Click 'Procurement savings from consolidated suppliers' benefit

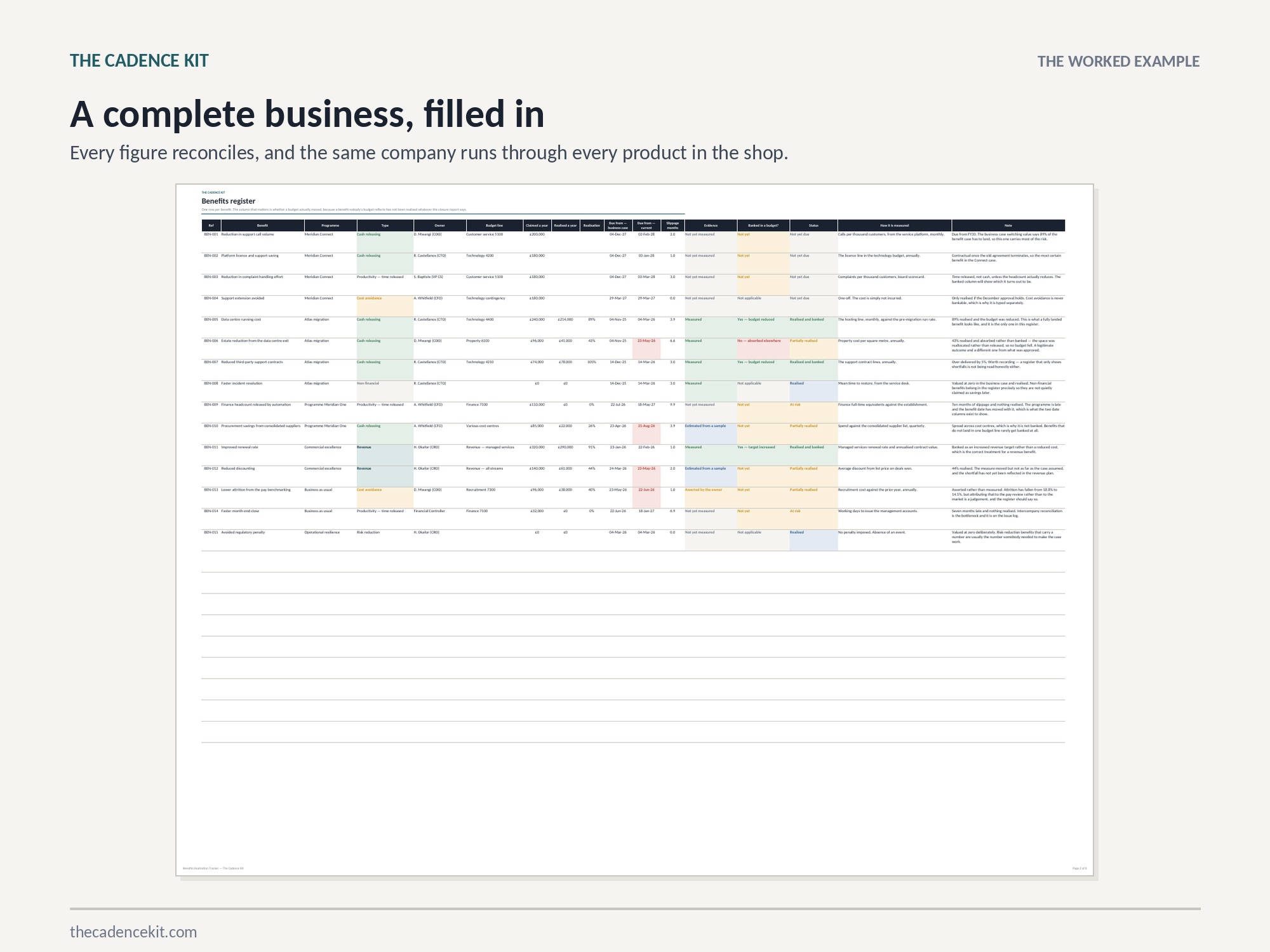tap(261, 426)
